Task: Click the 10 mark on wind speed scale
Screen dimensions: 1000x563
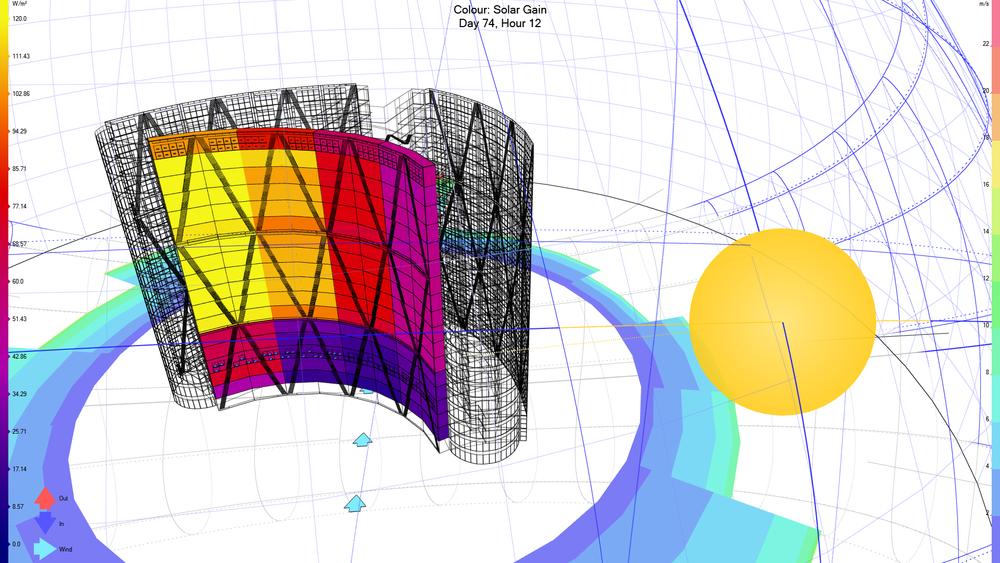Action: [985, 325]
